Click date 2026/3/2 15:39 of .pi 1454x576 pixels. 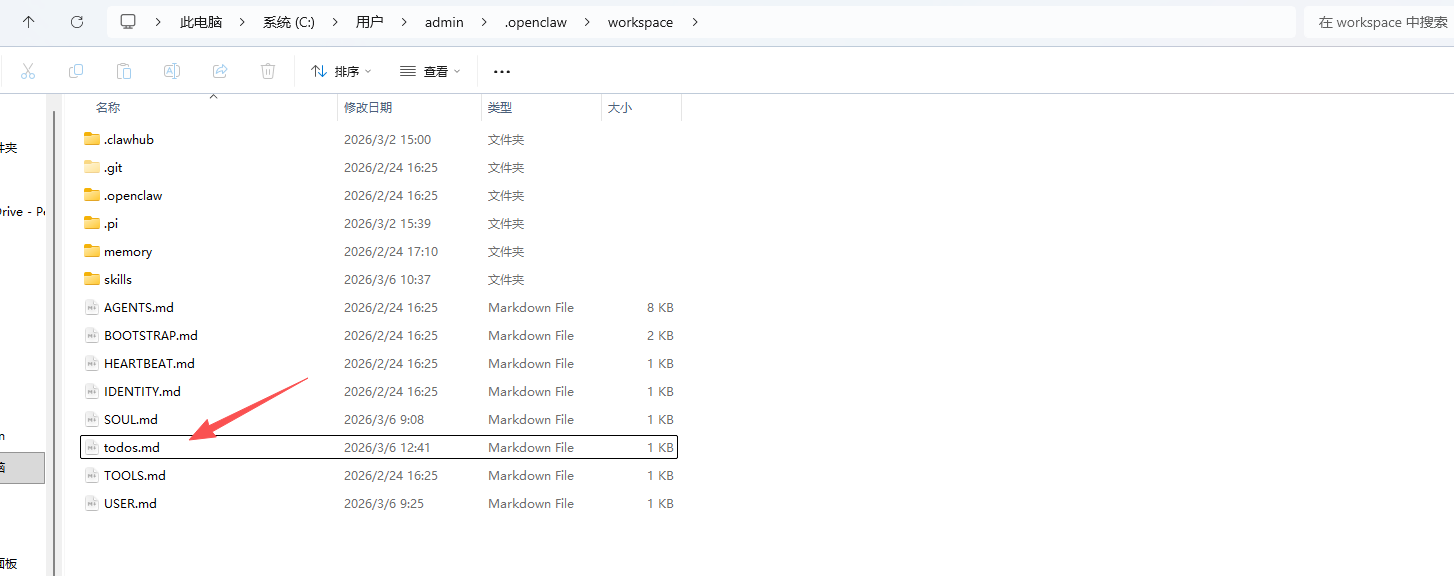click(387, 223)
